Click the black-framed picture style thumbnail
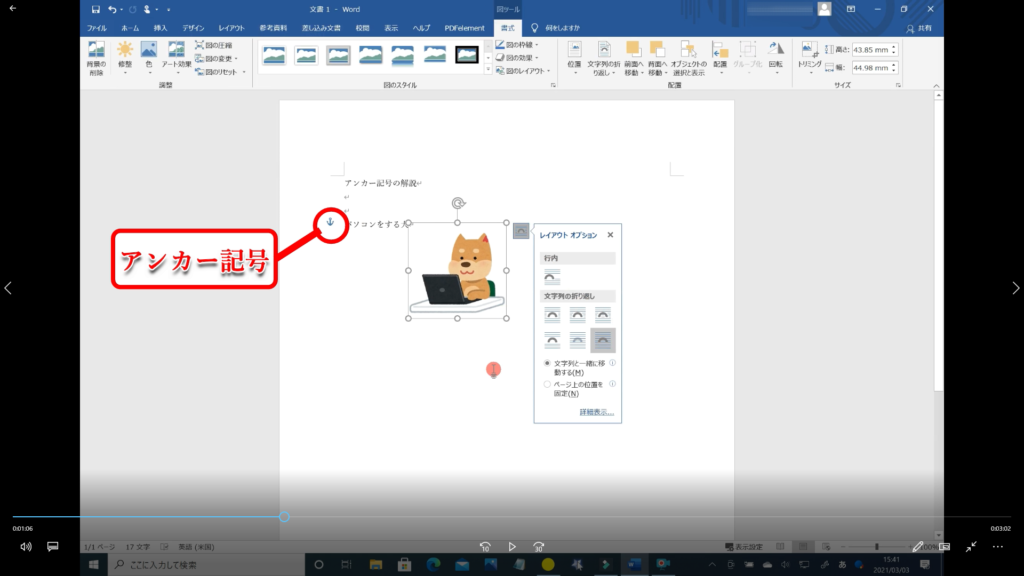Image resolution: width=1024 pixels, height=576 pixels. 467,54
